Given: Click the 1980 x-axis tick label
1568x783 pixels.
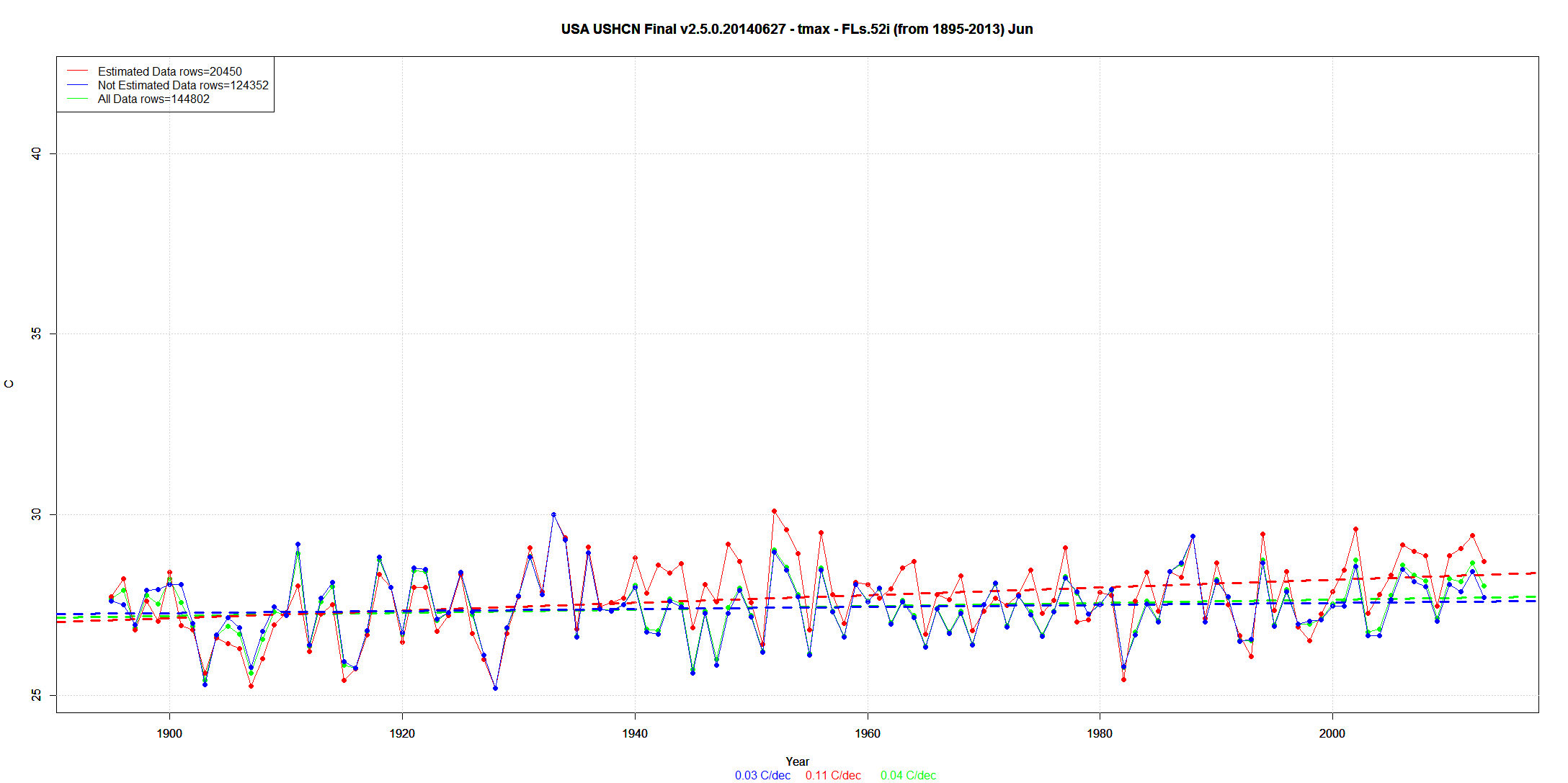Looking at the screenshot, I should [1100, 733].
